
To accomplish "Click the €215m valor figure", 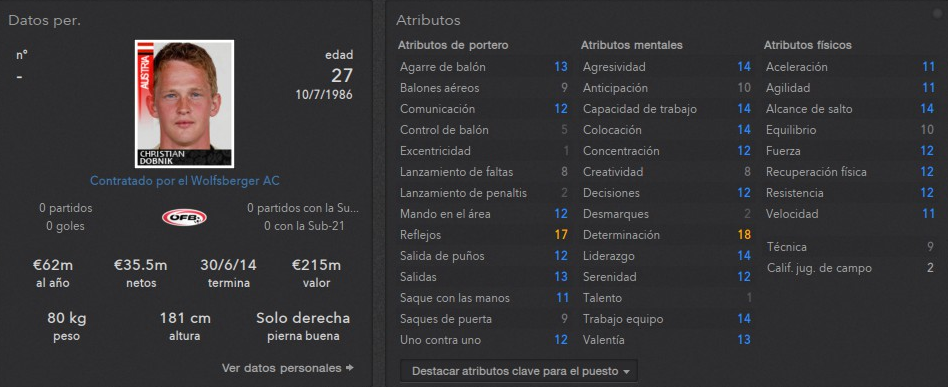I will (316, 265).
